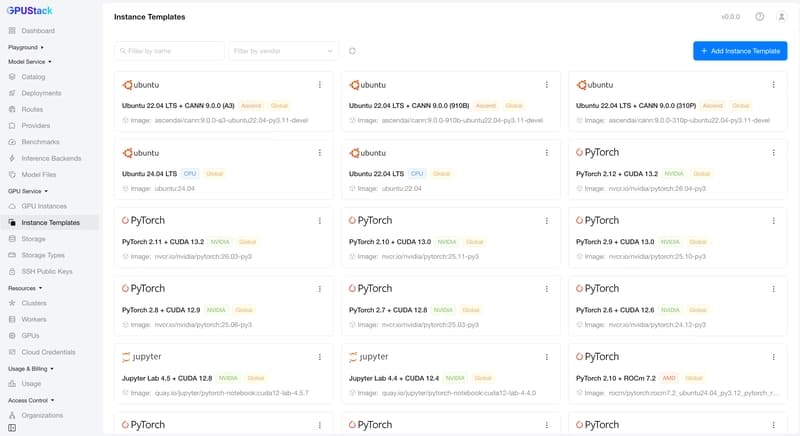Screen dimensions: 800x436
Task: Select the Providers menu item
Action: (36, 125)
